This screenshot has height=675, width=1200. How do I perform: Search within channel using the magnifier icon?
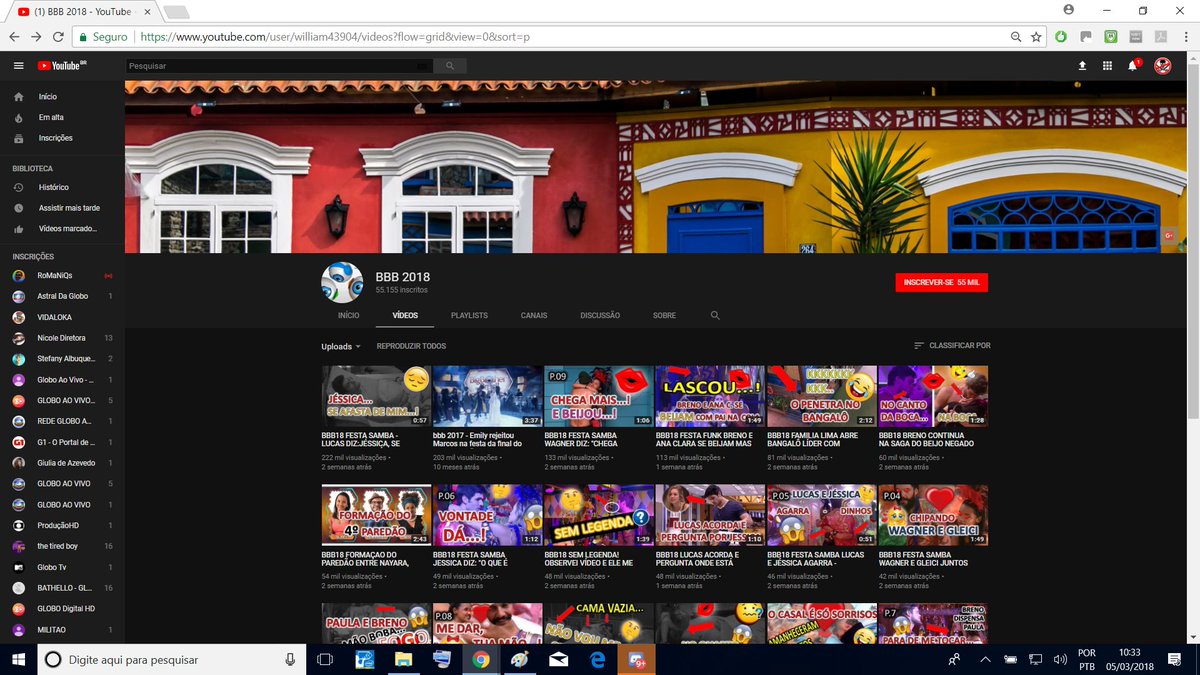point(715,315)
